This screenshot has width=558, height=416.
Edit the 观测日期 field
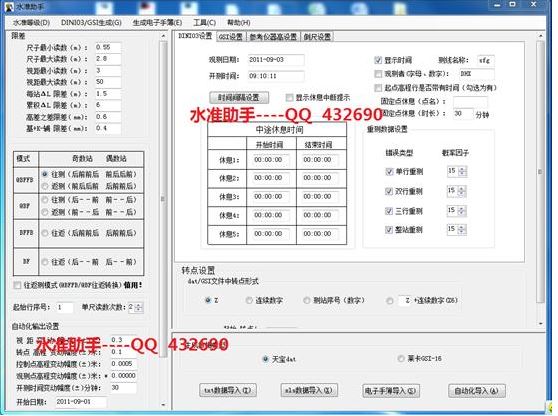276,60
